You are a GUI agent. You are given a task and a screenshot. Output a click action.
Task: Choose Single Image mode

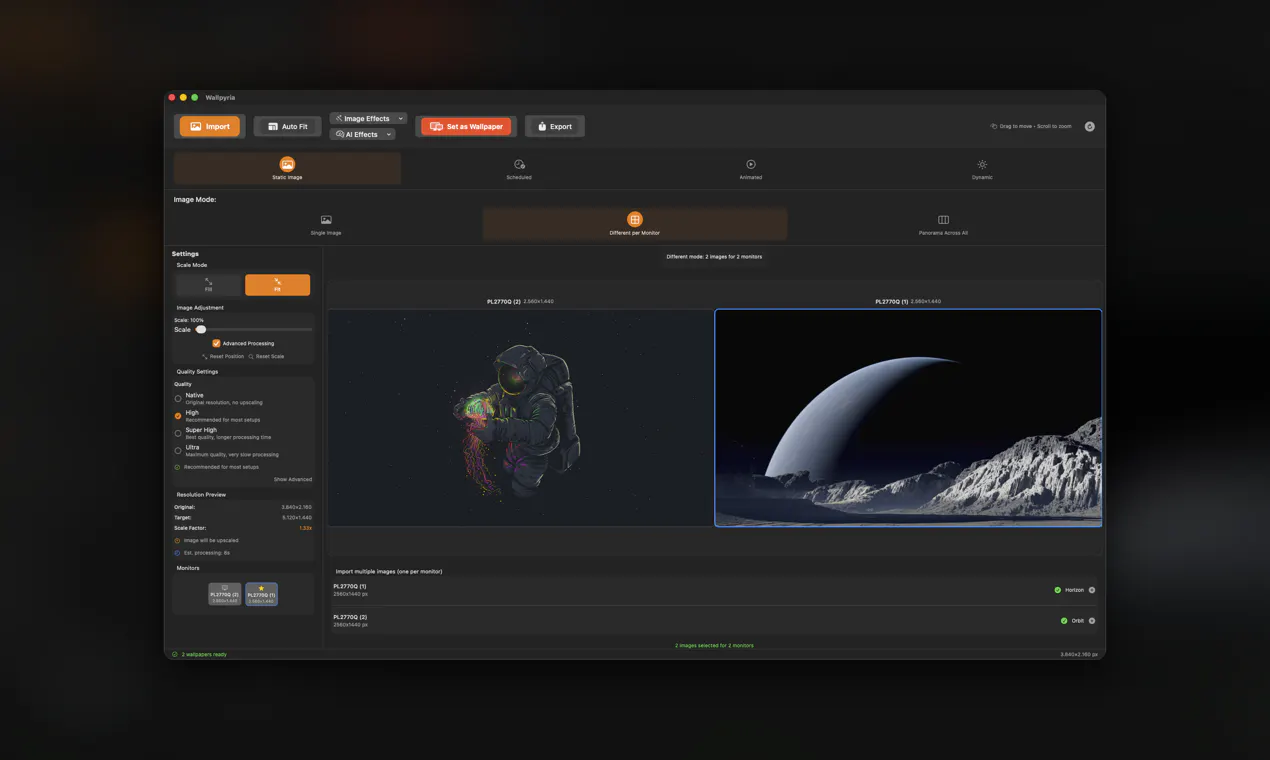tap(326, 224)
